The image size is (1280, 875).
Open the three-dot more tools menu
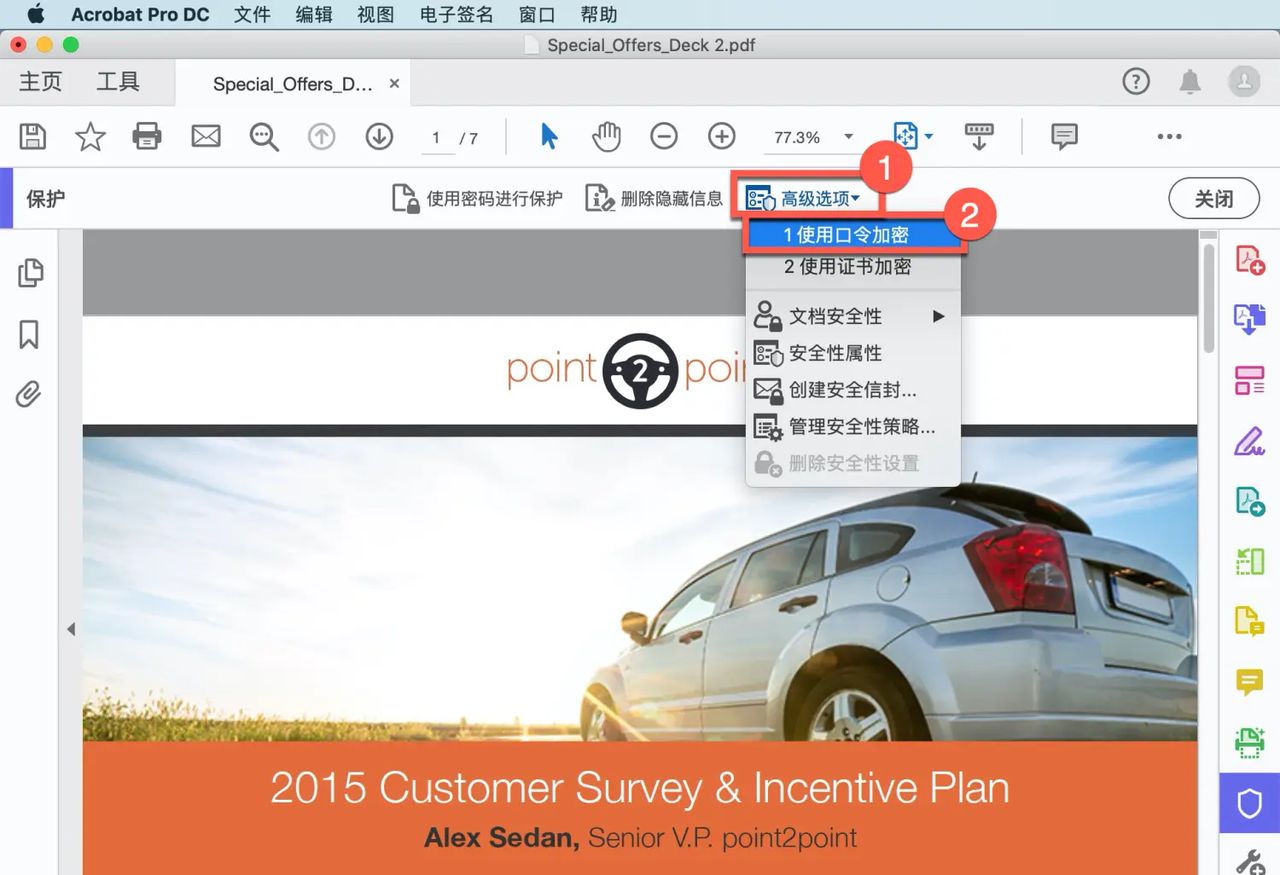pos(1169,137)
